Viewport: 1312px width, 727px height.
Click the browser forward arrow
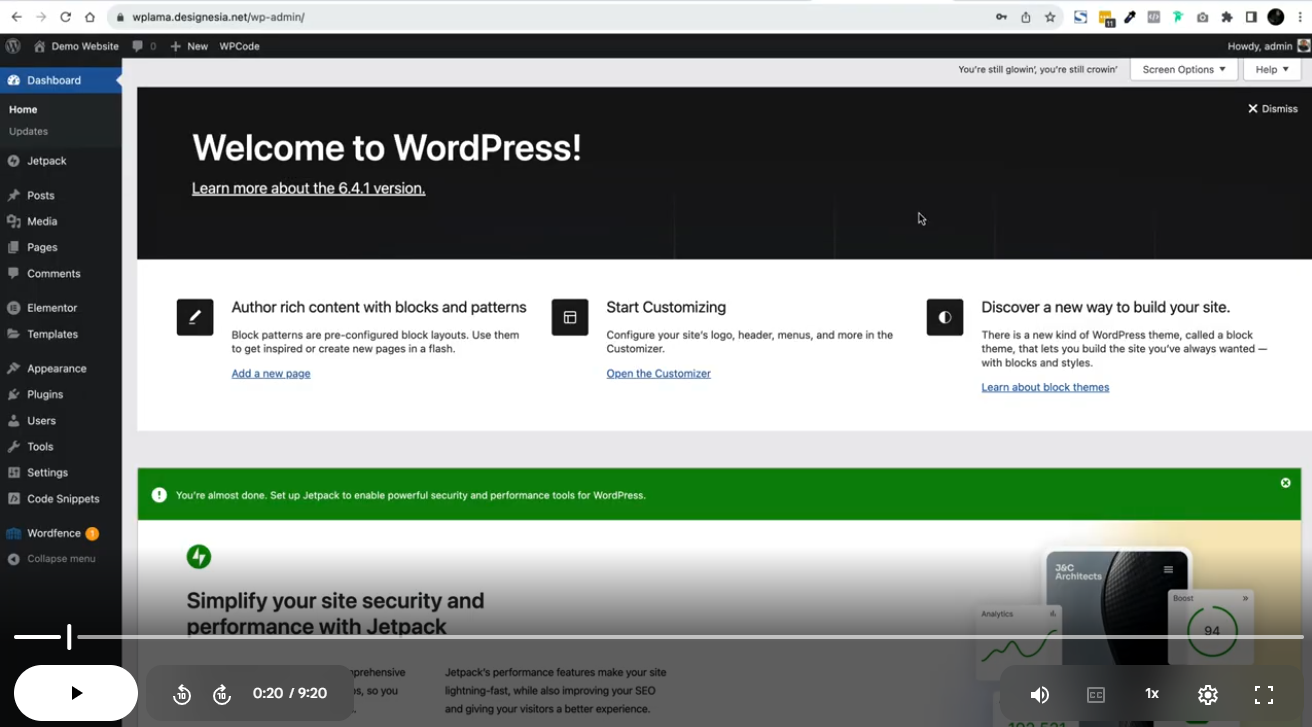click(x=41, y=17)
